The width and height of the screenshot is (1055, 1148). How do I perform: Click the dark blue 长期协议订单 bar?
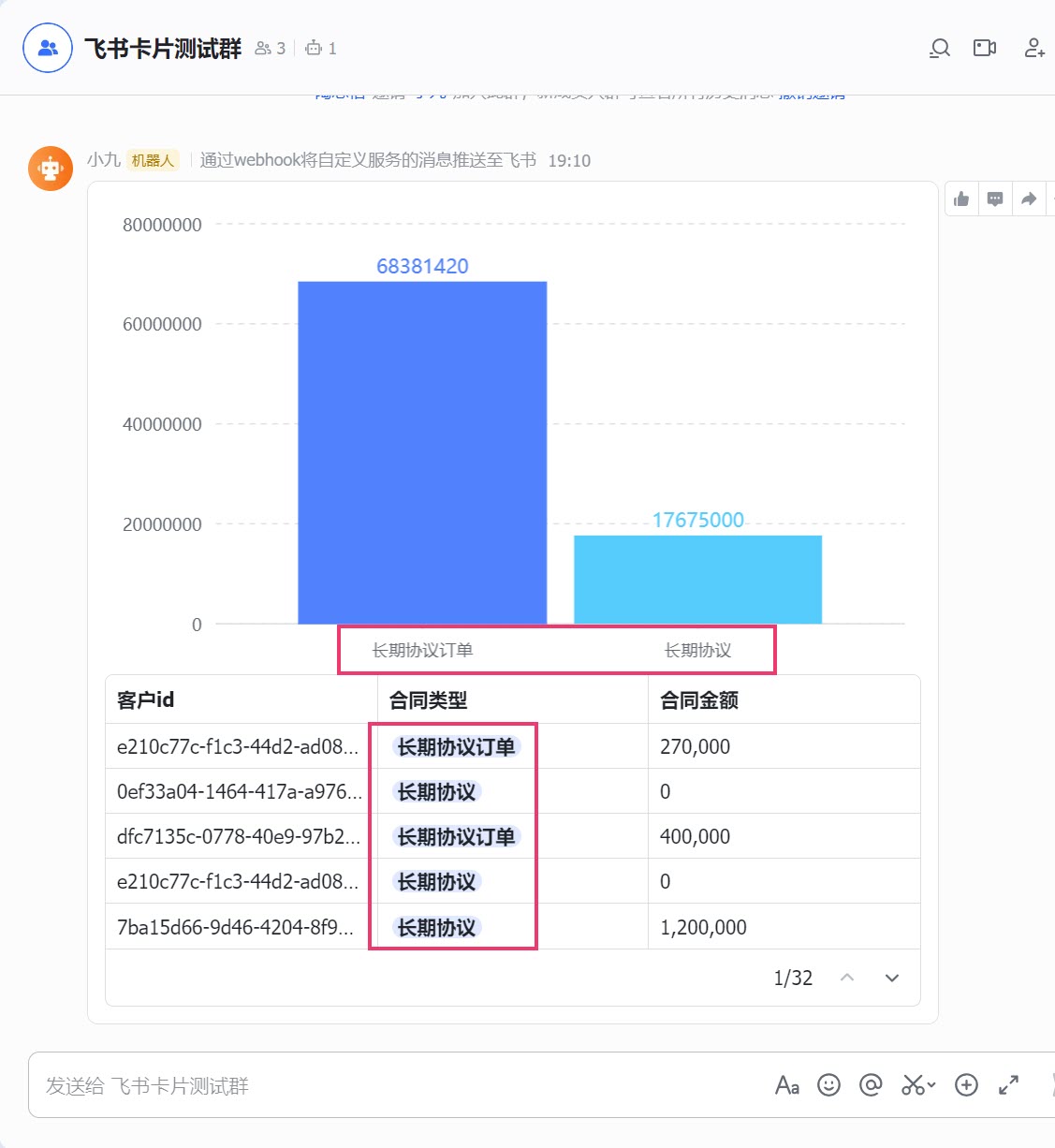(x=422, y=452)
